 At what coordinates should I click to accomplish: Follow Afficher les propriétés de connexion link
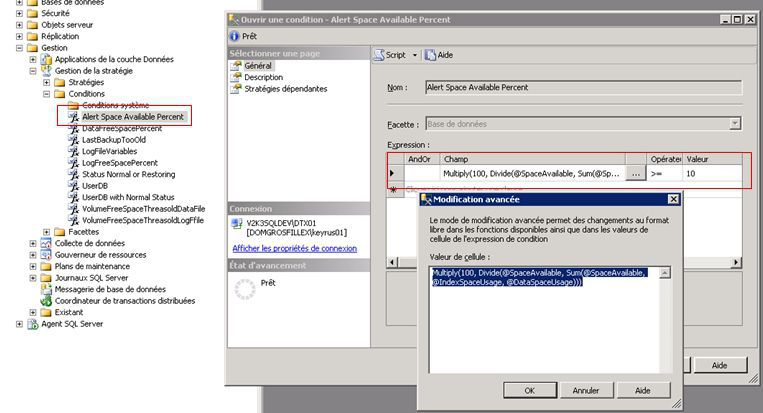click(x=294, y=248)
